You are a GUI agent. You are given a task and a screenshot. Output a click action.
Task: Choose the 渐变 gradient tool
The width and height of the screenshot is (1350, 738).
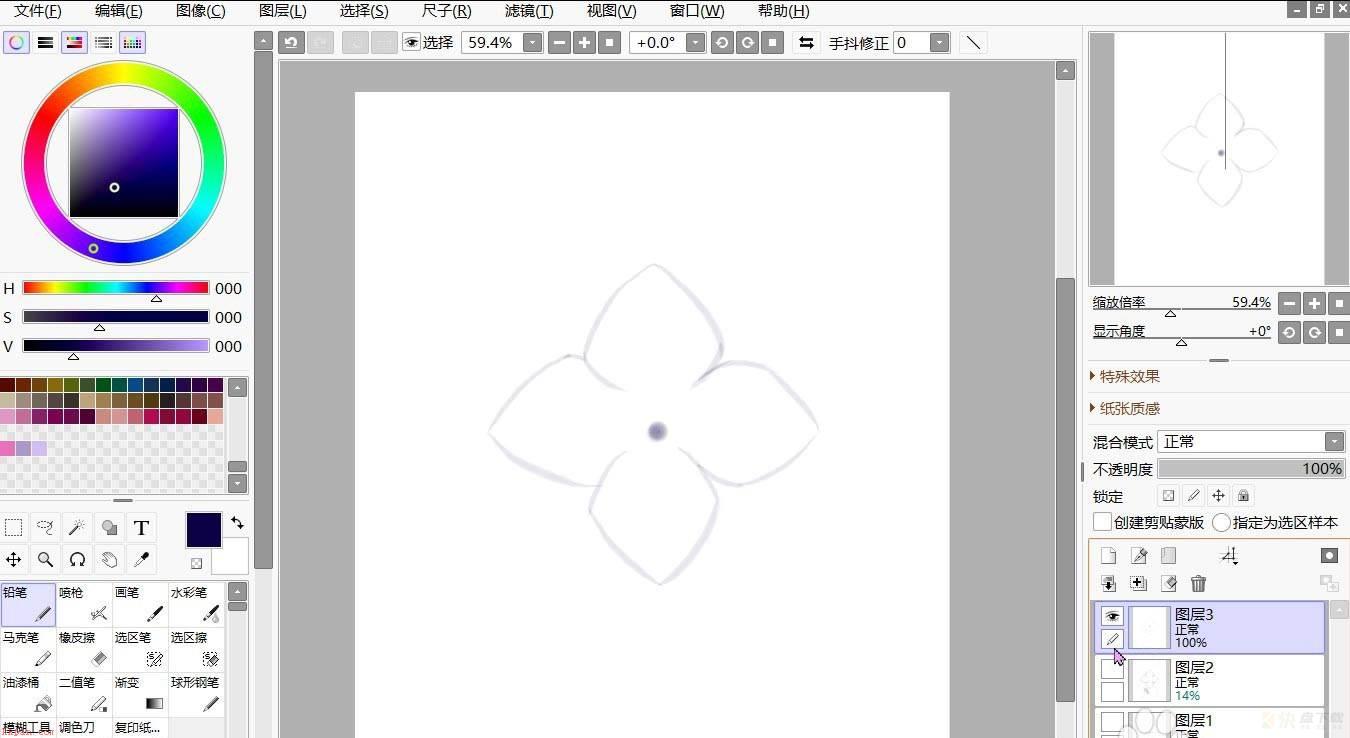(140, 695)
